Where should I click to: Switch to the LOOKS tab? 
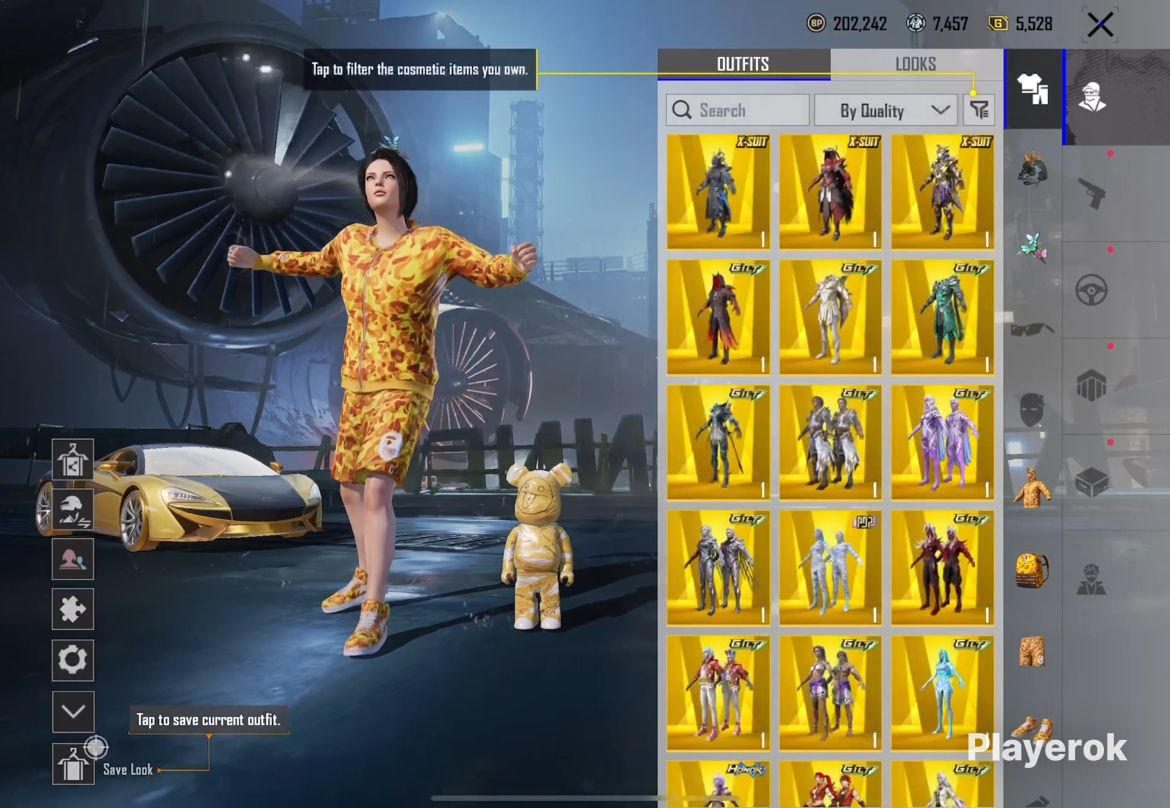916,64
